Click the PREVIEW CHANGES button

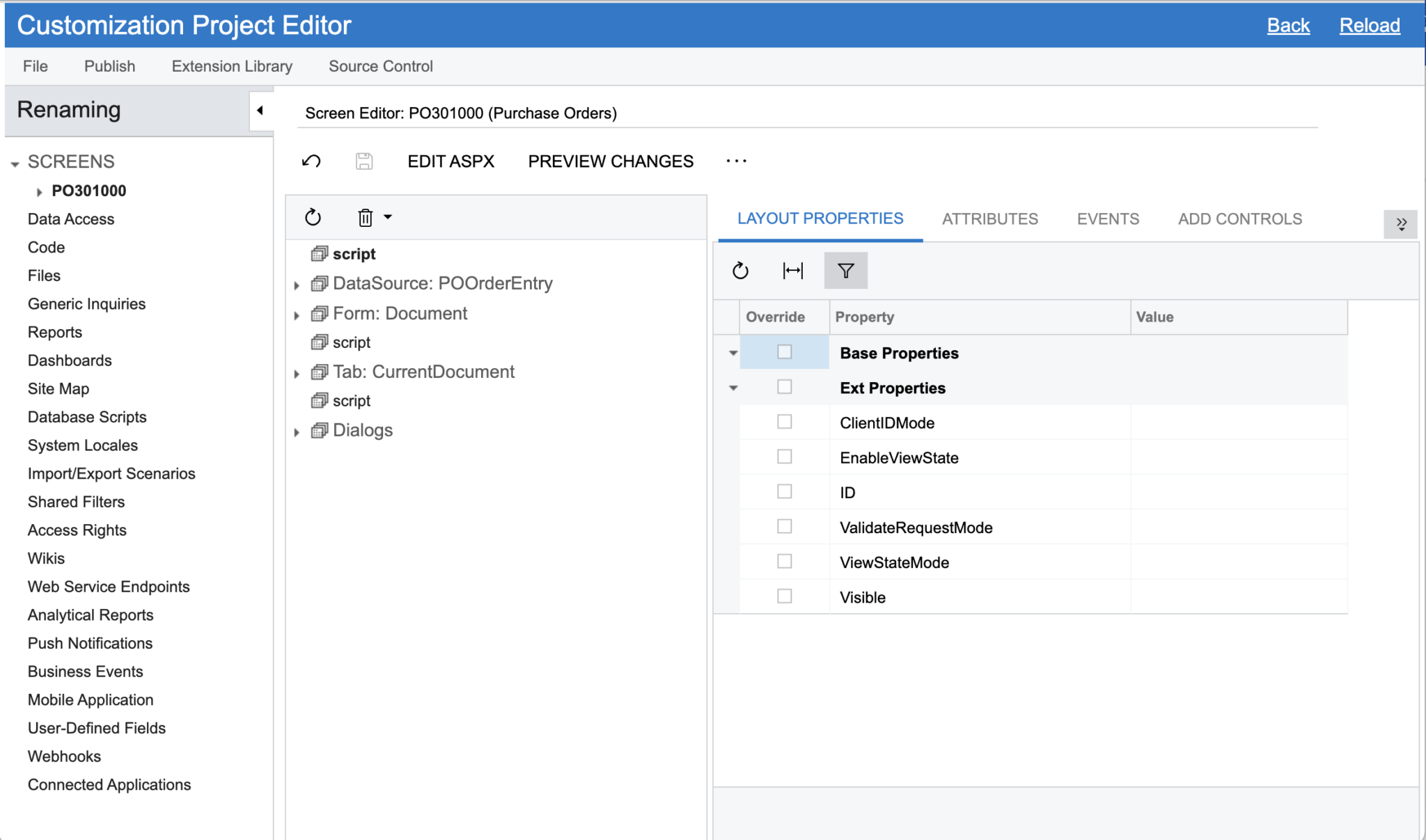point(611,161)
